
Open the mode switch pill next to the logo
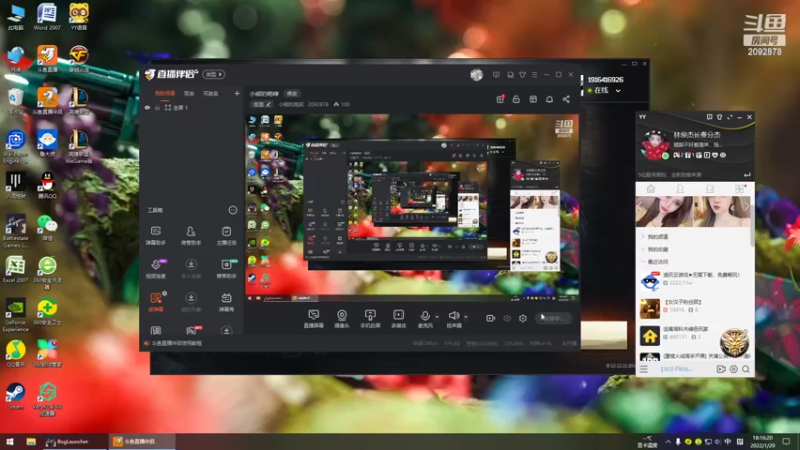(x=214, y=74)
